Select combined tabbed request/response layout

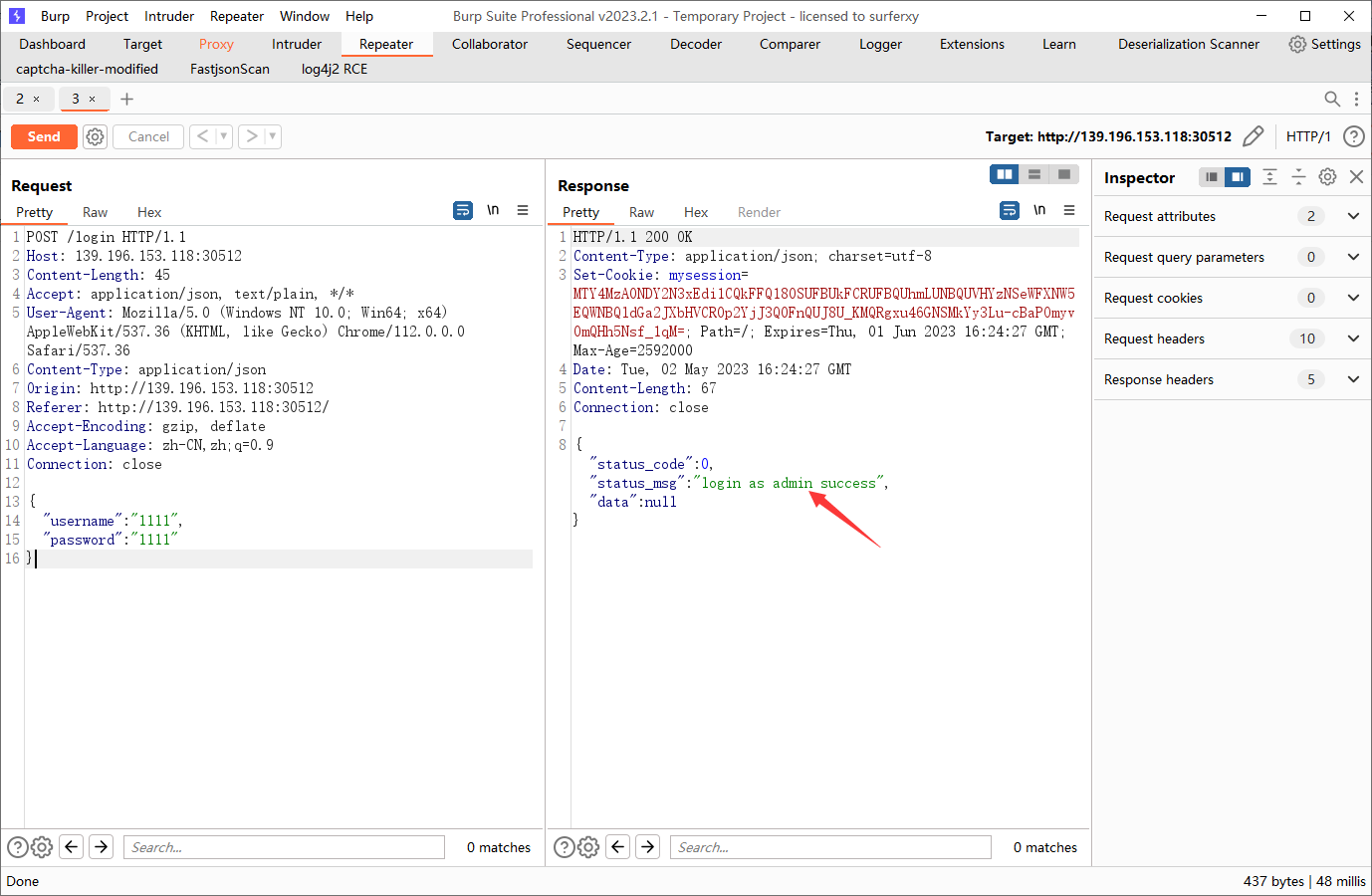[1064, 174]
